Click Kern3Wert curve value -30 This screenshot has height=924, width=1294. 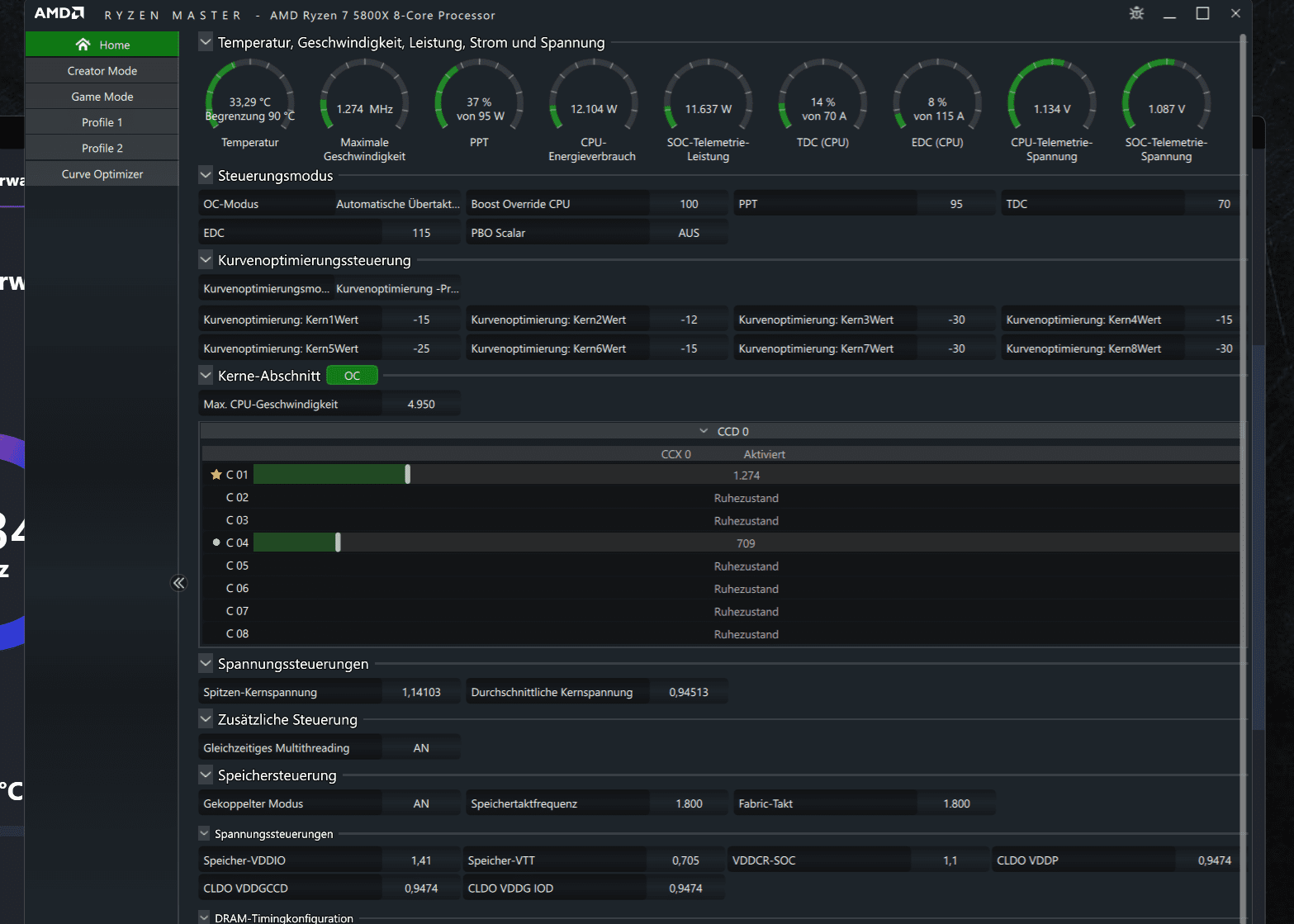click(956, 320)
